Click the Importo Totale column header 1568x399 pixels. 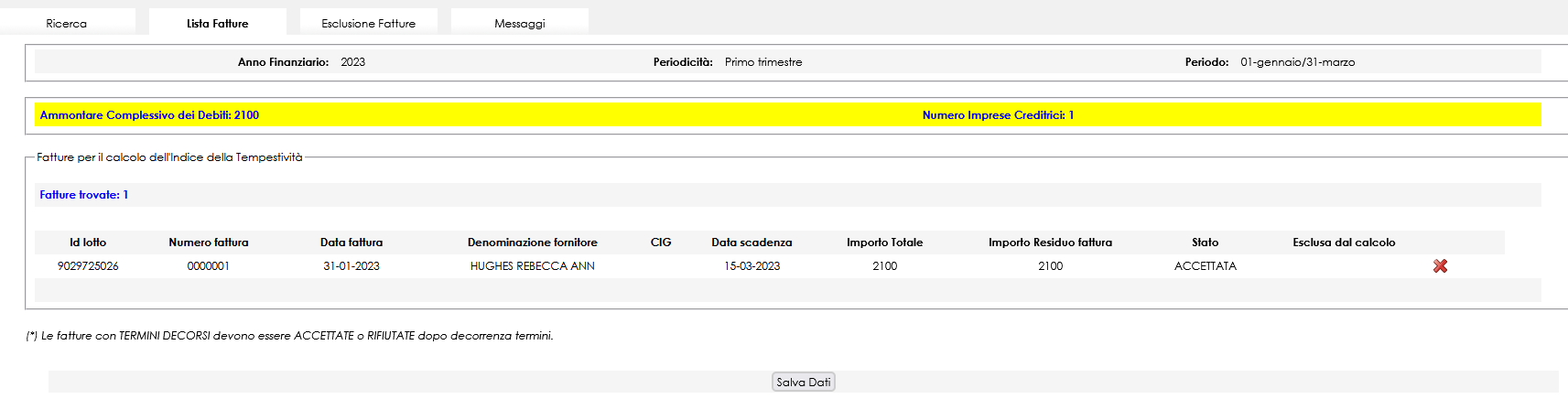(x=884, y=243)
